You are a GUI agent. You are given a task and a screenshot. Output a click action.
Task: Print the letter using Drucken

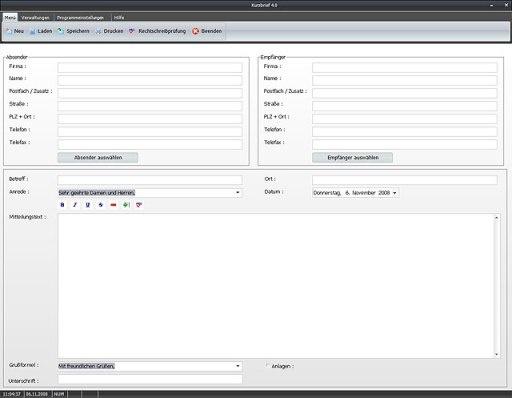(x=109, y=31)
